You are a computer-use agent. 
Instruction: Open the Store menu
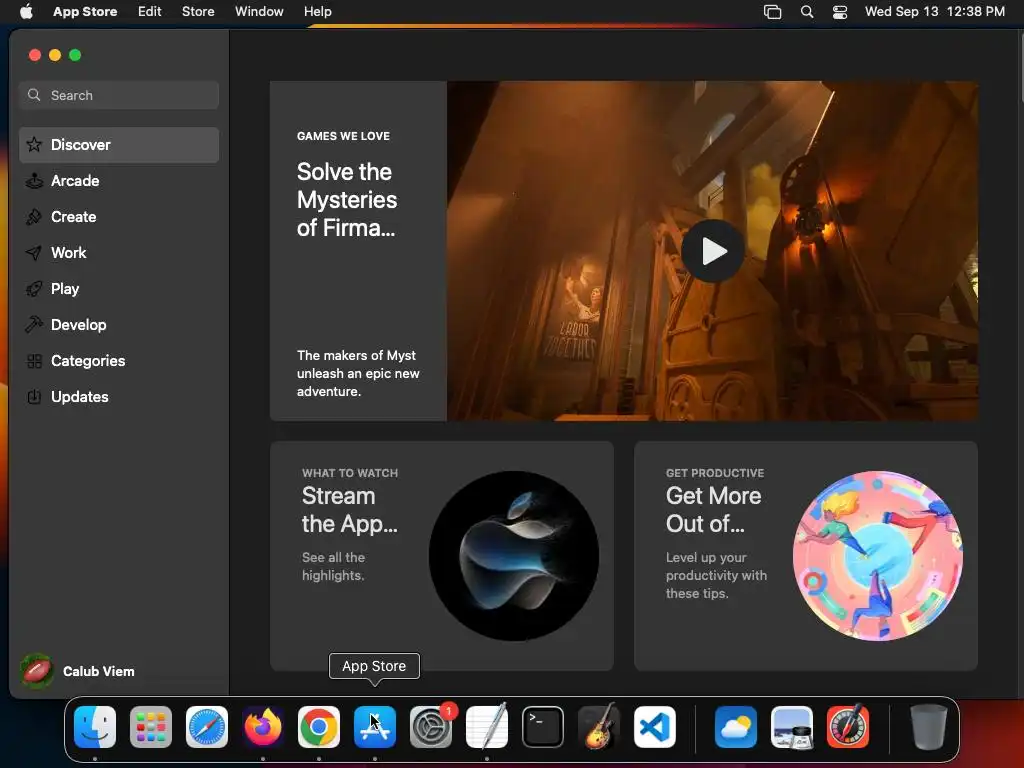click(198, 12)
